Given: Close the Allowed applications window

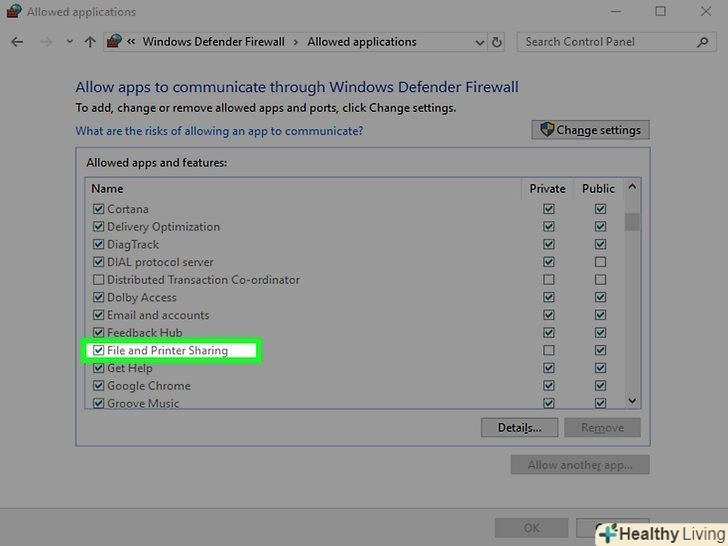Looking at the screenshot, I should point(706,11).
